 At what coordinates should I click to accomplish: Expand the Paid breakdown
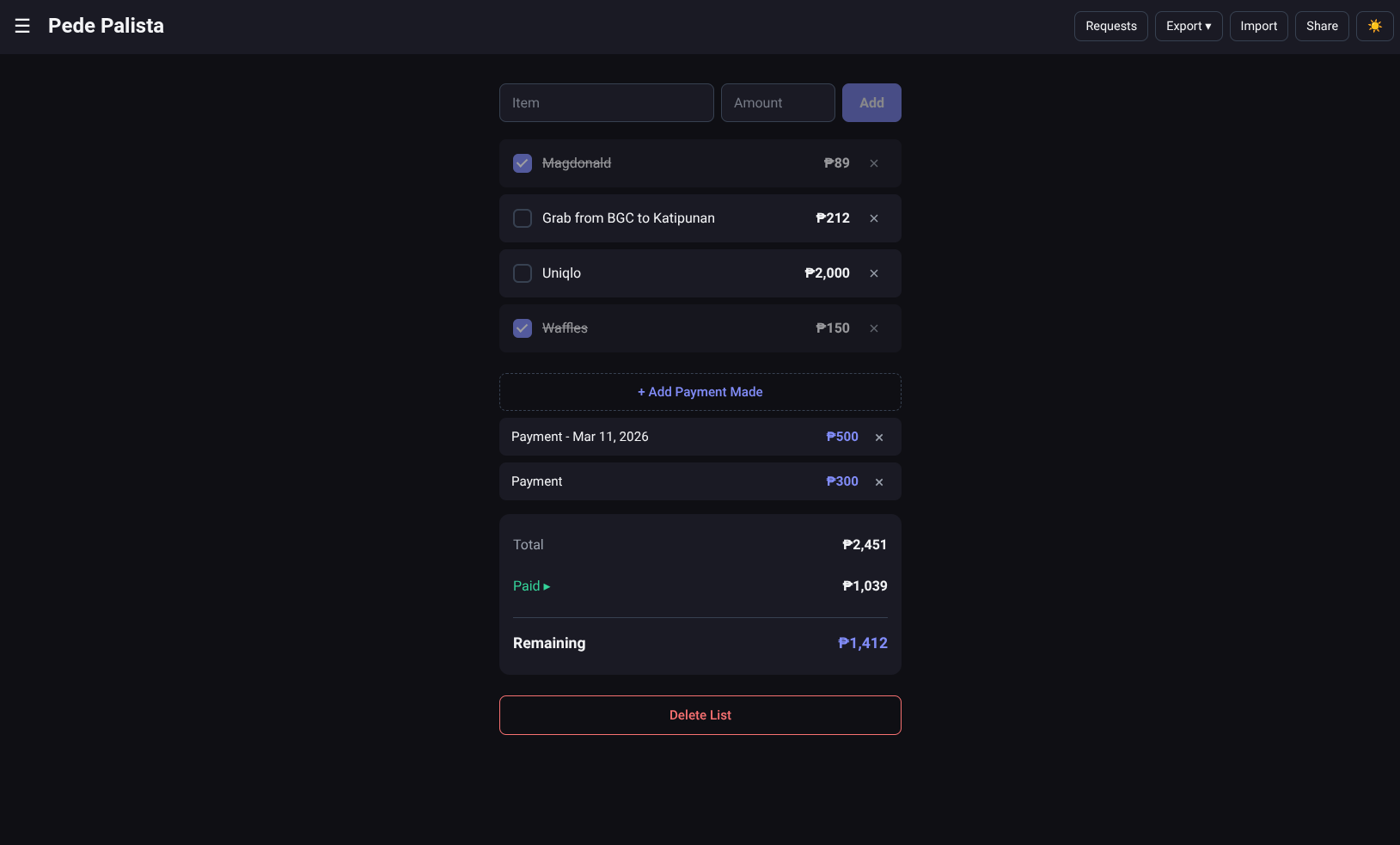coord(531,586)
